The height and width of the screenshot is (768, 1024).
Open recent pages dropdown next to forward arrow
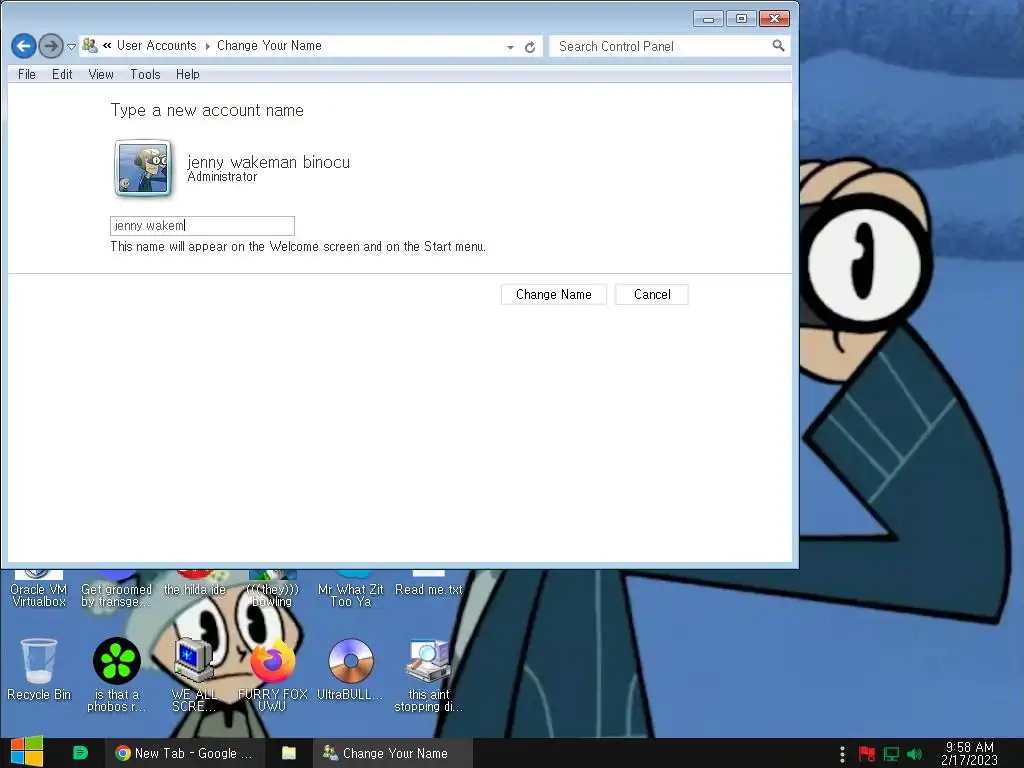coord(71,46)
